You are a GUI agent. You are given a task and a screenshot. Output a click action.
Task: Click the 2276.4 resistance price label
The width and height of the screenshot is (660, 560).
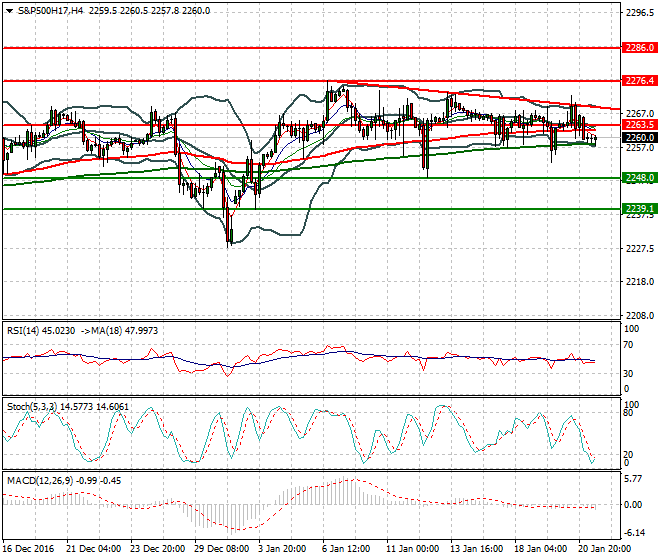click(x=639, y=80)
